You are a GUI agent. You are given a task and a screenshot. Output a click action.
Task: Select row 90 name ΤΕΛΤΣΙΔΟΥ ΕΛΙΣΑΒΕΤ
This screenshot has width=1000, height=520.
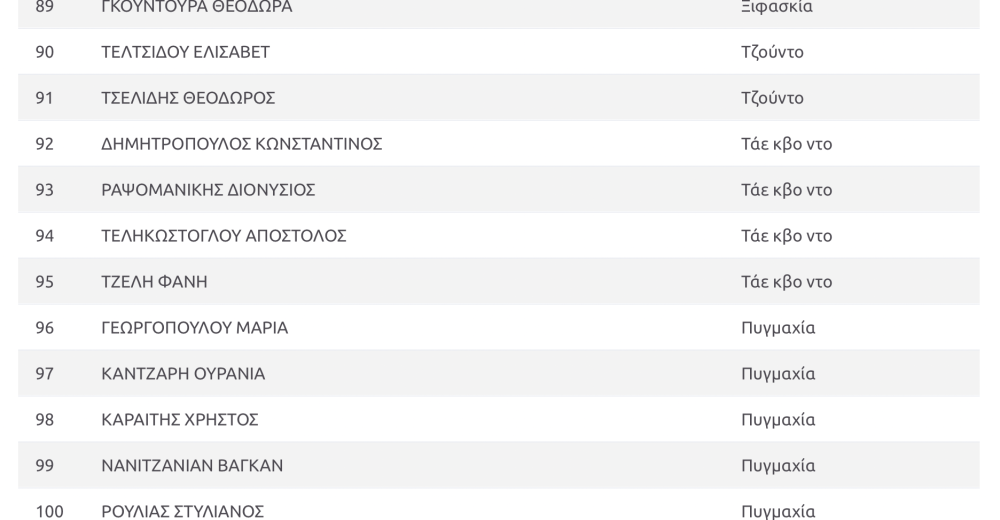pos(186,52)
